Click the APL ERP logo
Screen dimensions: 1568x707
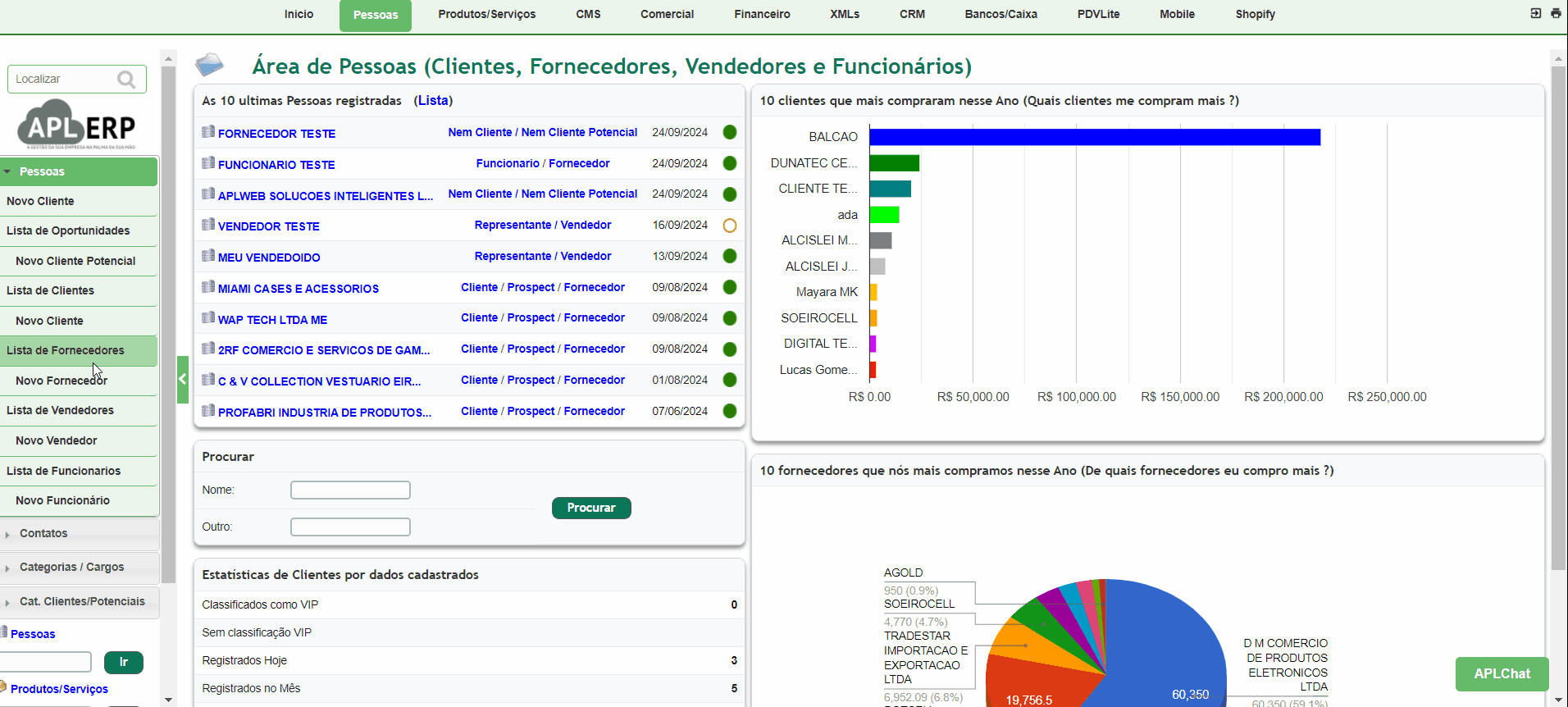coord(76,125)
